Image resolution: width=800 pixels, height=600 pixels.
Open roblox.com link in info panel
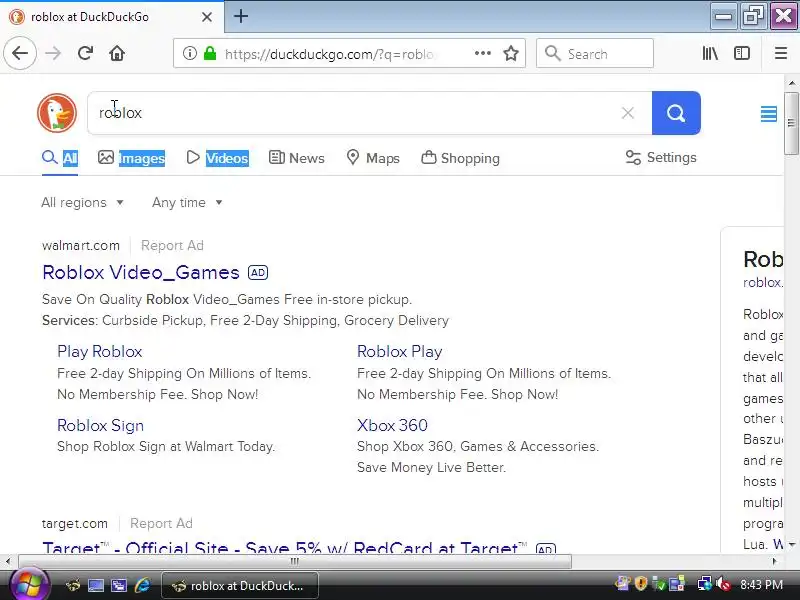763,283
